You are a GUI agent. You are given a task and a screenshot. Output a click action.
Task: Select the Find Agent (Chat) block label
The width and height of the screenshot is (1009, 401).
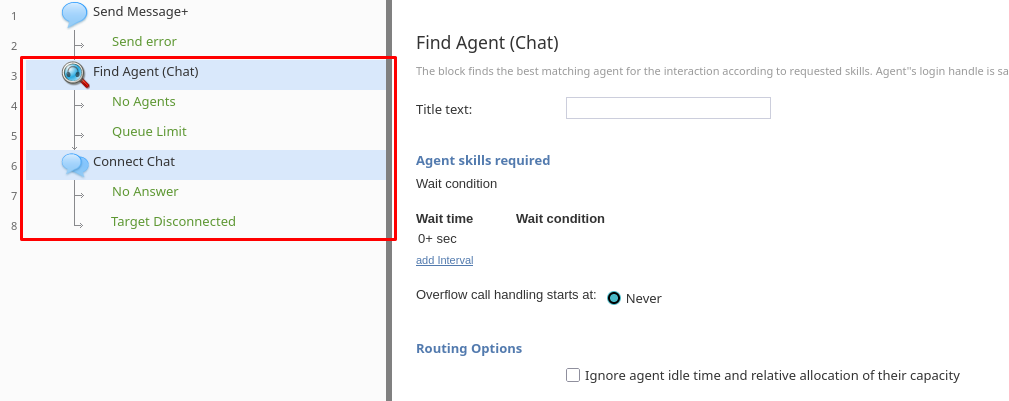click(x=146, y=72)
